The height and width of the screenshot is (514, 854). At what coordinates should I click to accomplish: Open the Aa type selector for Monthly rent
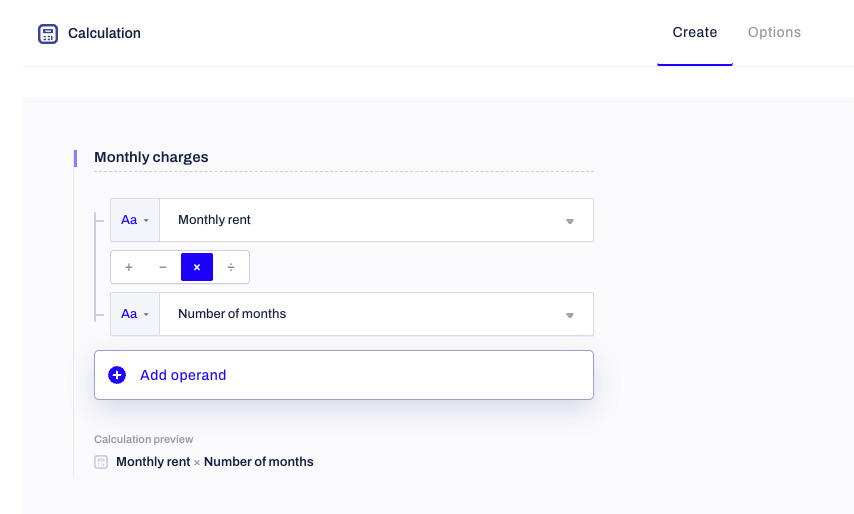tap(135, 220)
